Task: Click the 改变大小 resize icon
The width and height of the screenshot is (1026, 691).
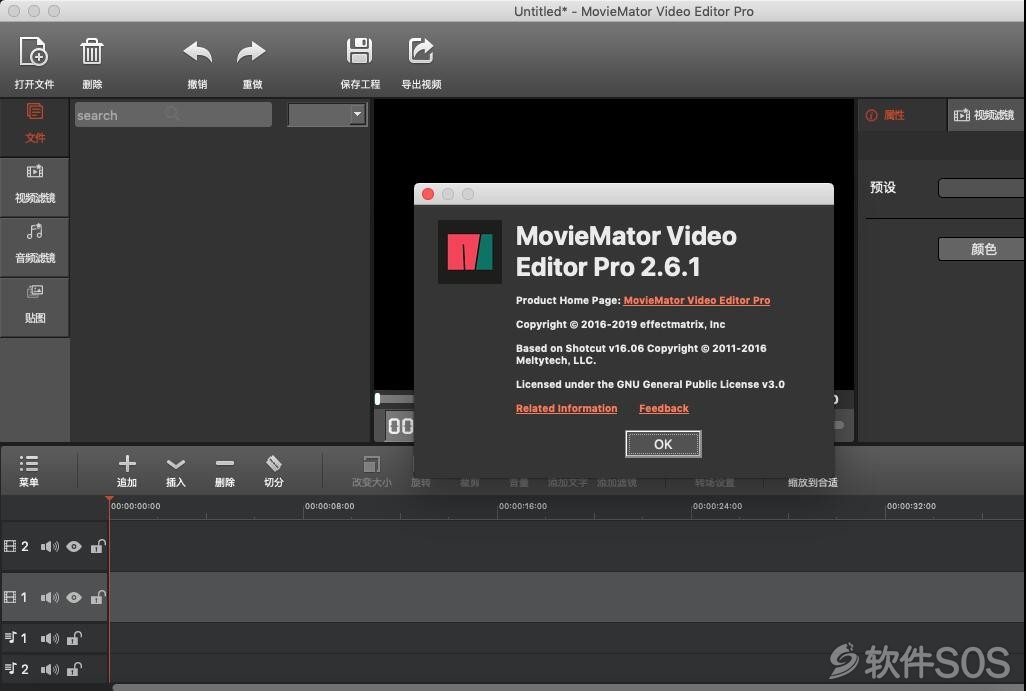Action: coord(371,464)
